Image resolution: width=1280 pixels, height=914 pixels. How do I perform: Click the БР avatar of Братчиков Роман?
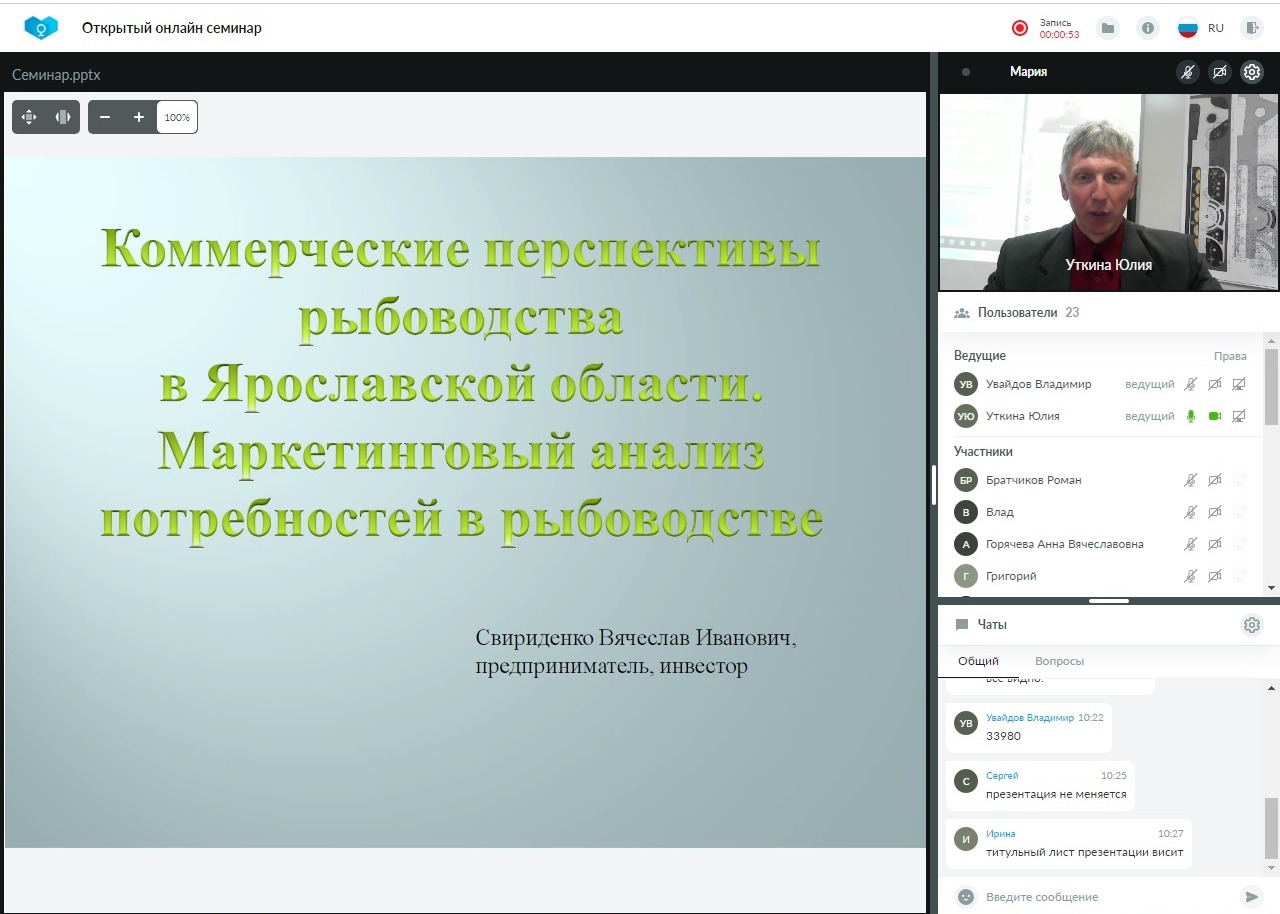[x=966, y=480]
